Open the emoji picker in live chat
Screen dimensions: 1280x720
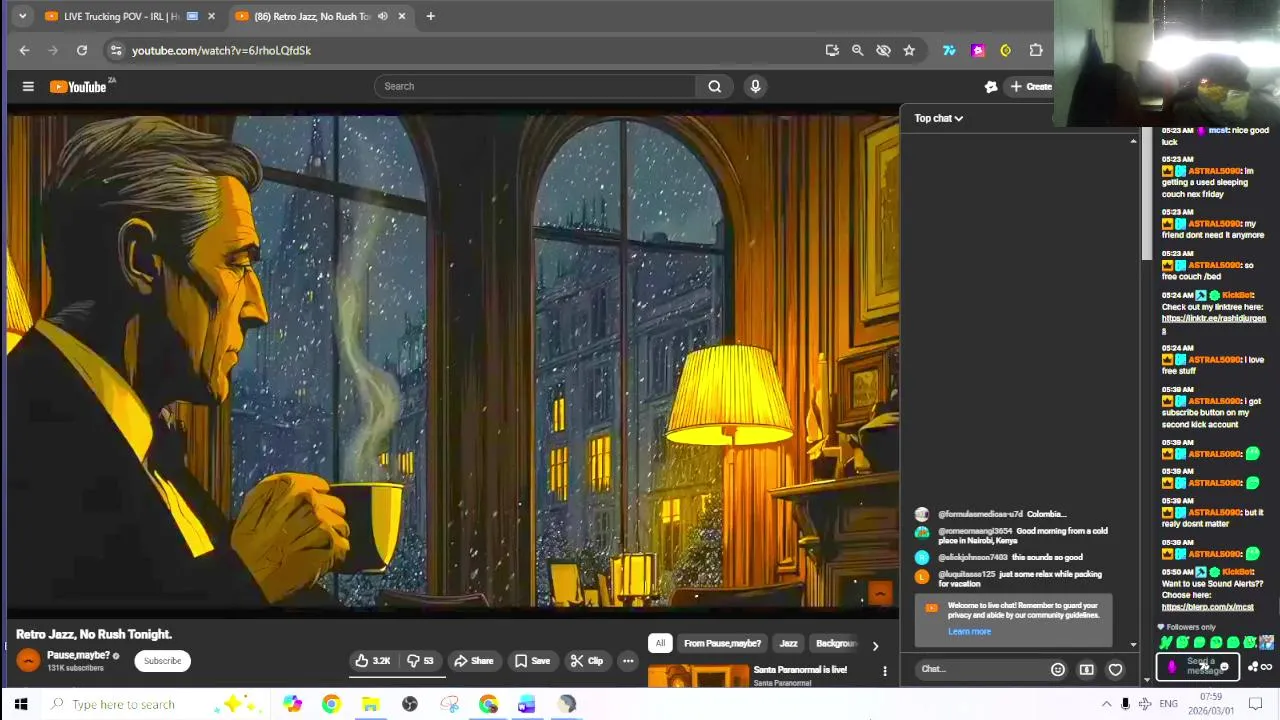pos(1057,670)
